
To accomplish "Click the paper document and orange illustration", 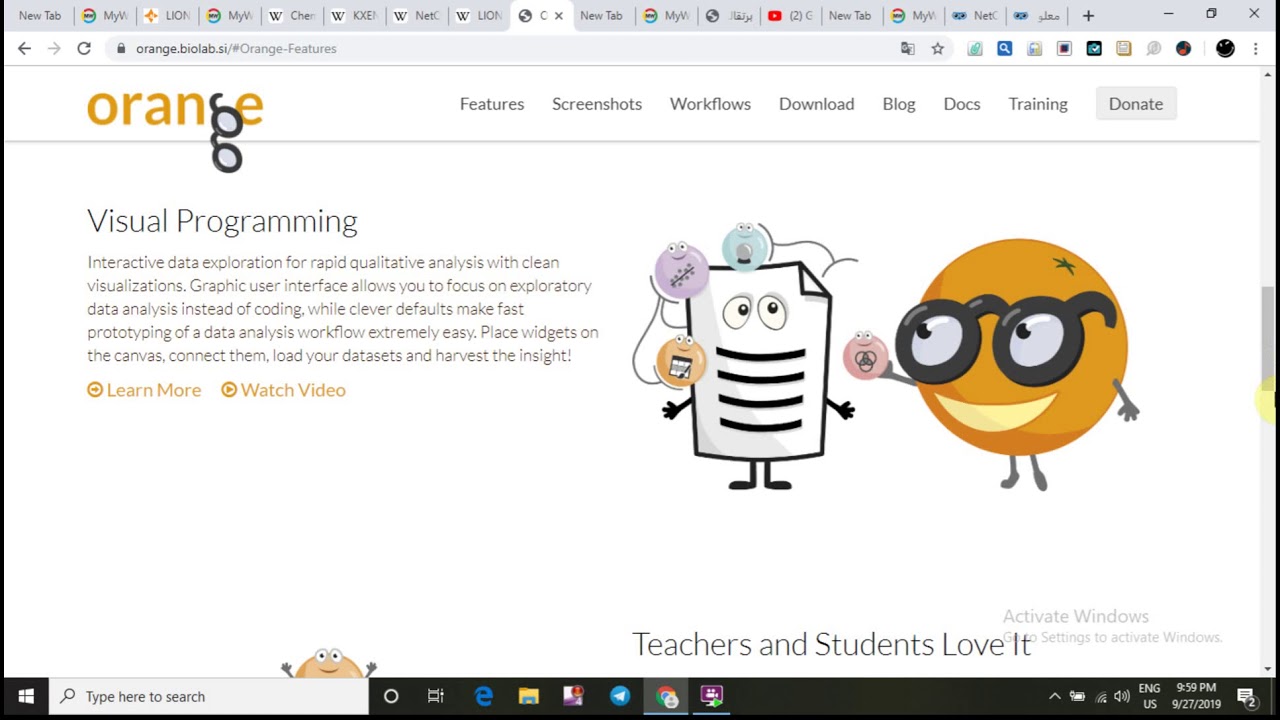I will 885,357.
